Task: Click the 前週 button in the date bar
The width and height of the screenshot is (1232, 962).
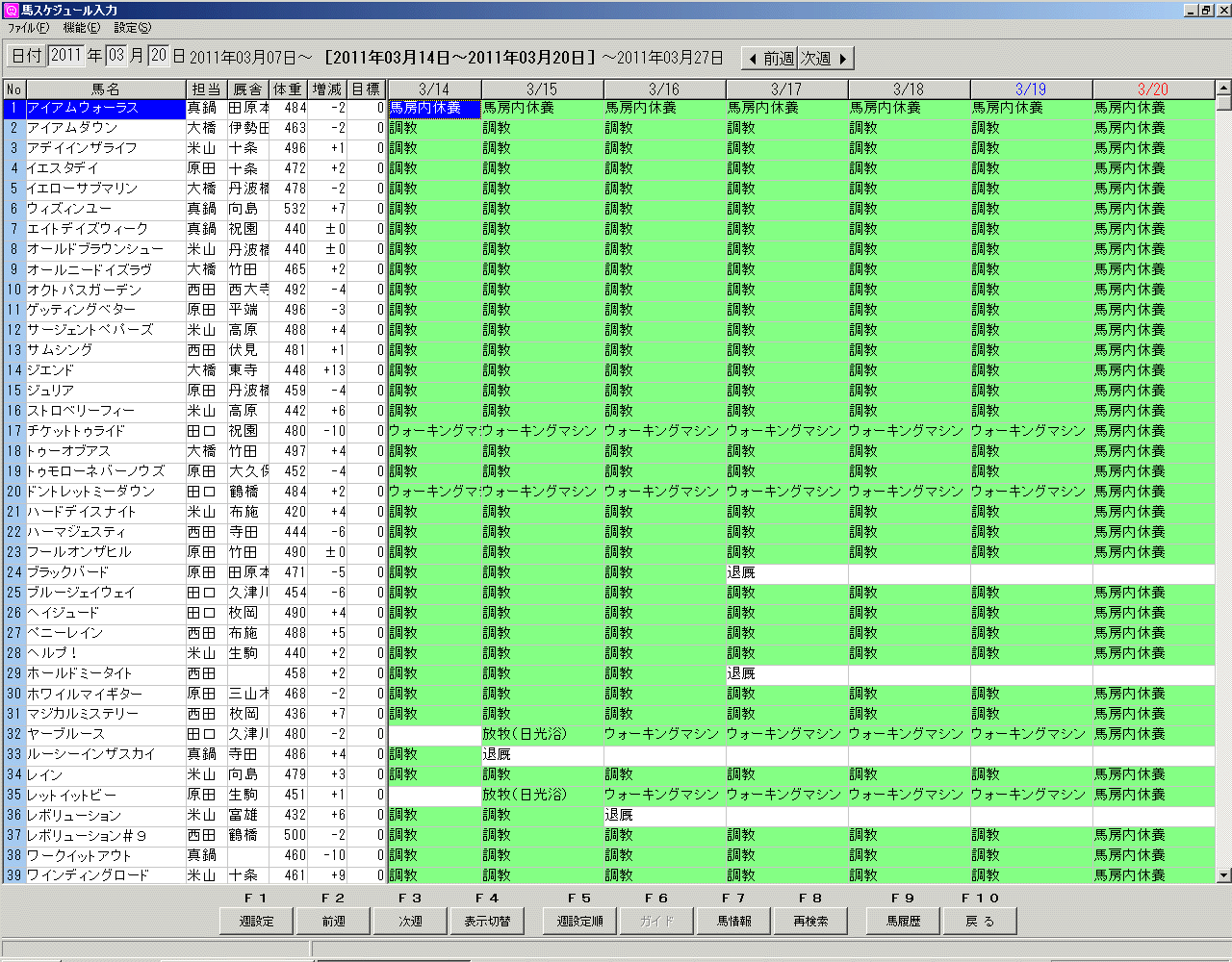Action: tap(770, 59)
